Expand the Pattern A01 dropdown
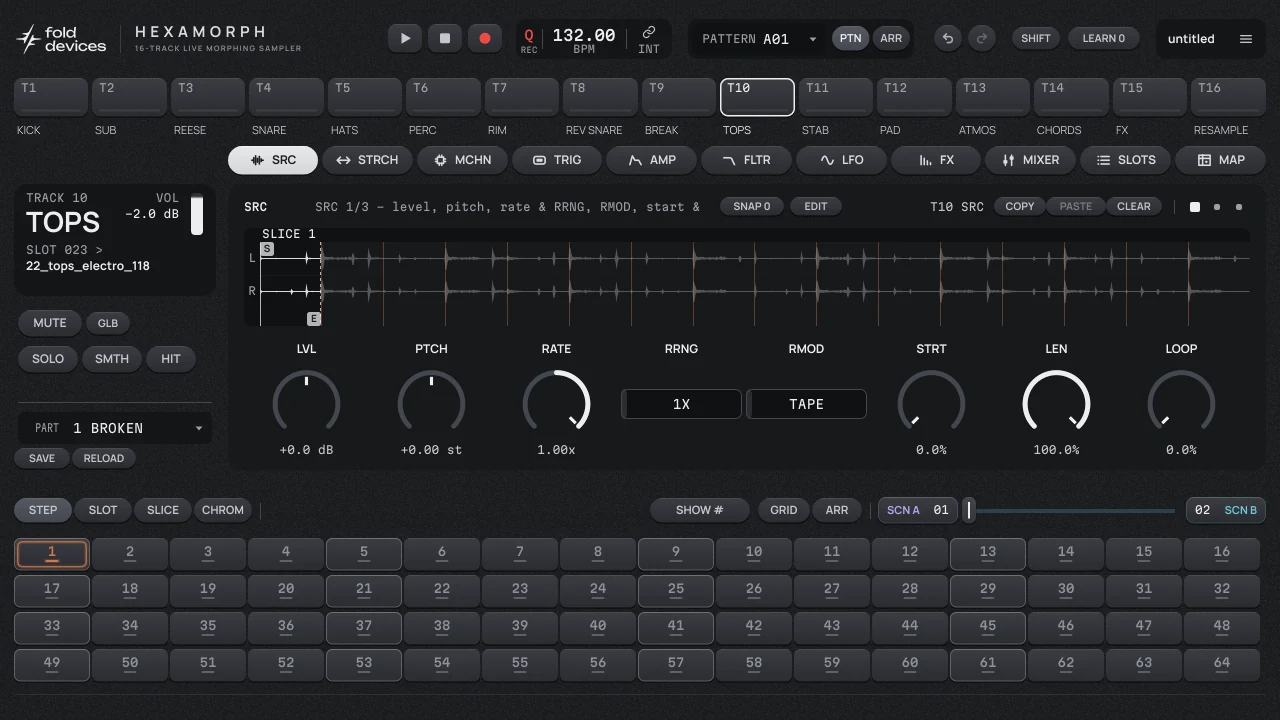The image size is (1280, 720). pyautogui.click(x=759, y=39)
